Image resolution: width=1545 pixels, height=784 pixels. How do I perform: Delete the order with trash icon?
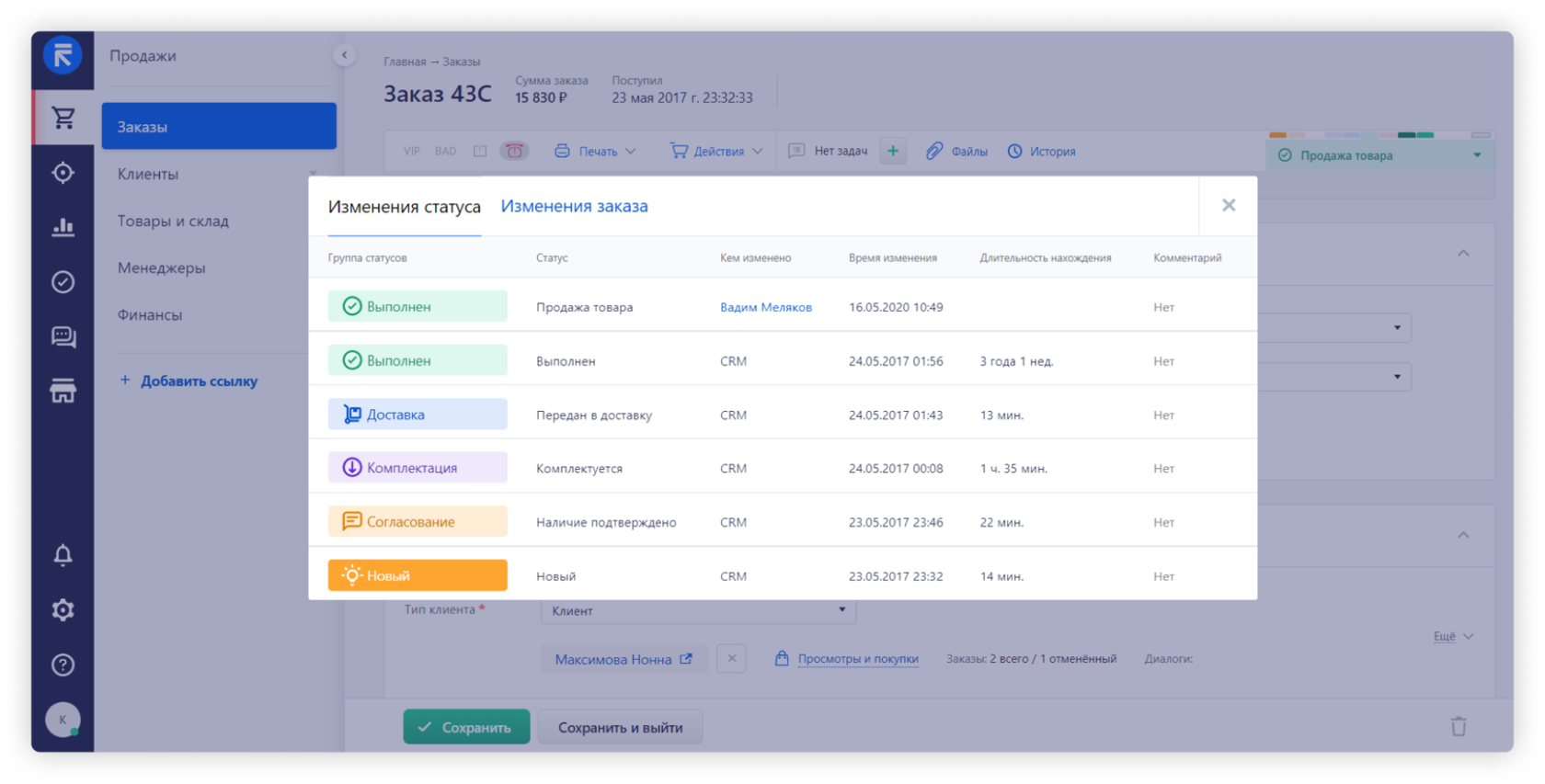[x=1459, y=727]
